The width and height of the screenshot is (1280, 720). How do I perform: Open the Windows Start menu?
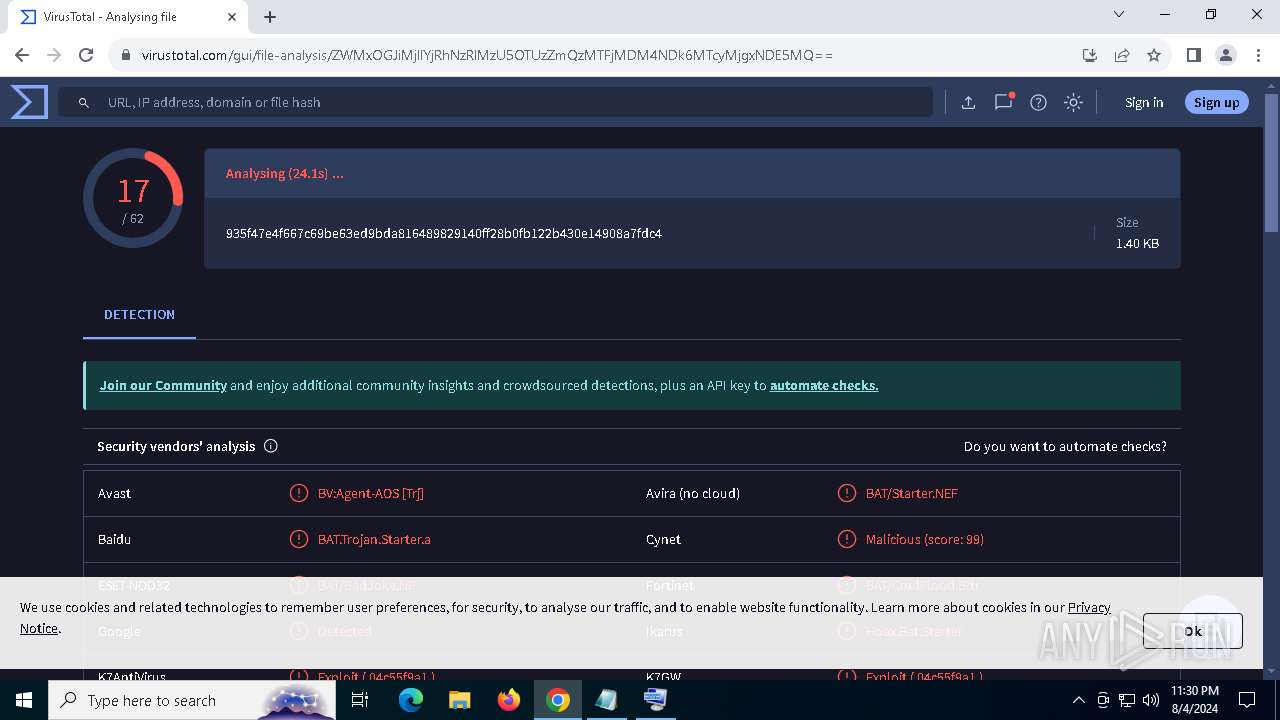tap(24, 700)
